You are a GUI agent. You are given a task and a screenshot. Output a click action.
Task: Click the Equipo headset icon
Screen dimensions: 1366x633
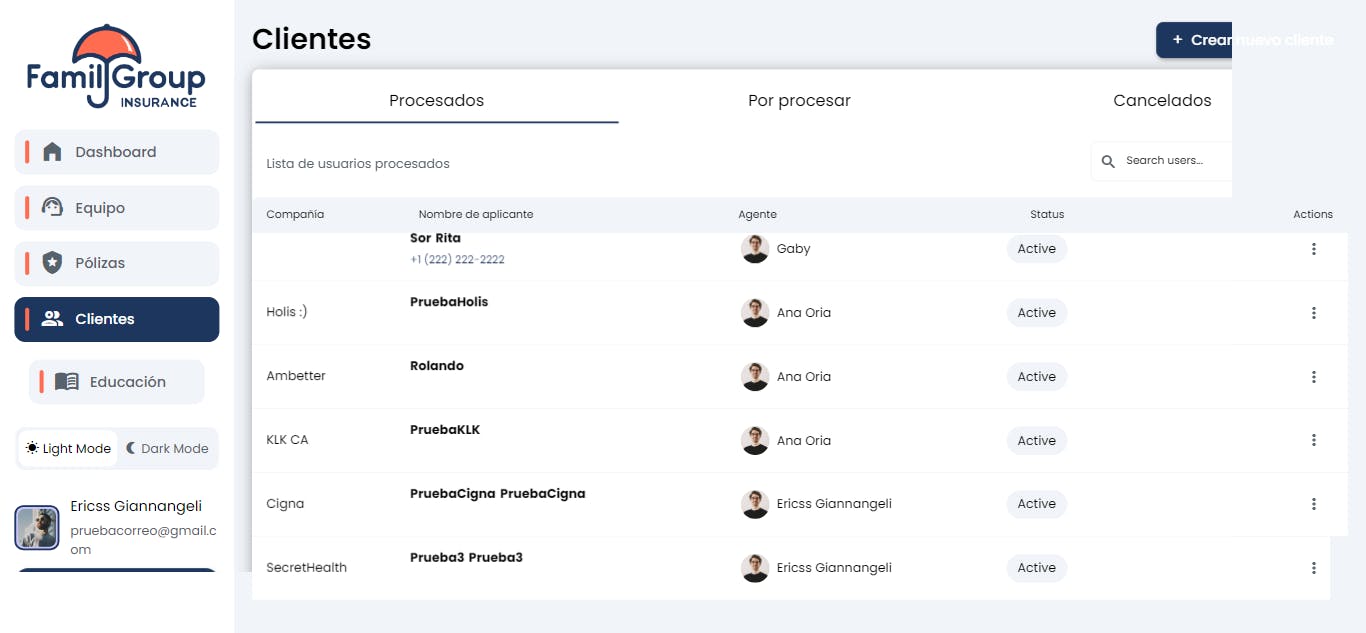(x=52, y=208)
